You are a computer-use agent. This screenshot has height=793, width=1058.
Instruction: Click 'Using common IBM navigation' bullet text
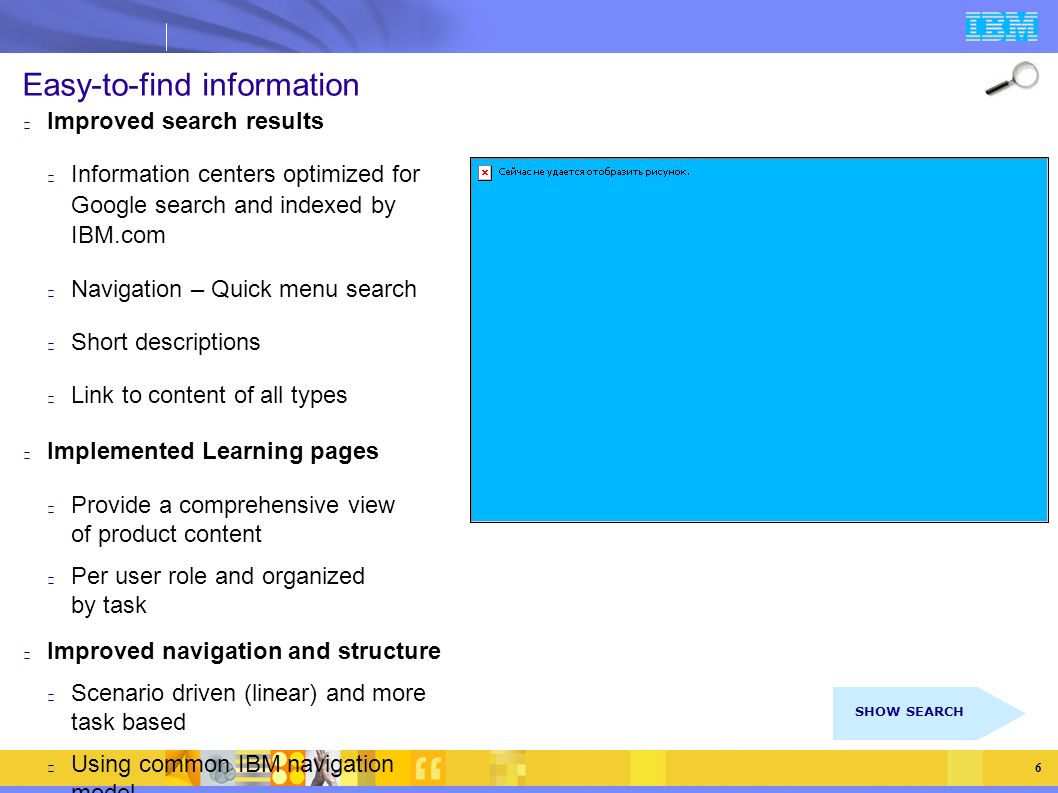232,764
